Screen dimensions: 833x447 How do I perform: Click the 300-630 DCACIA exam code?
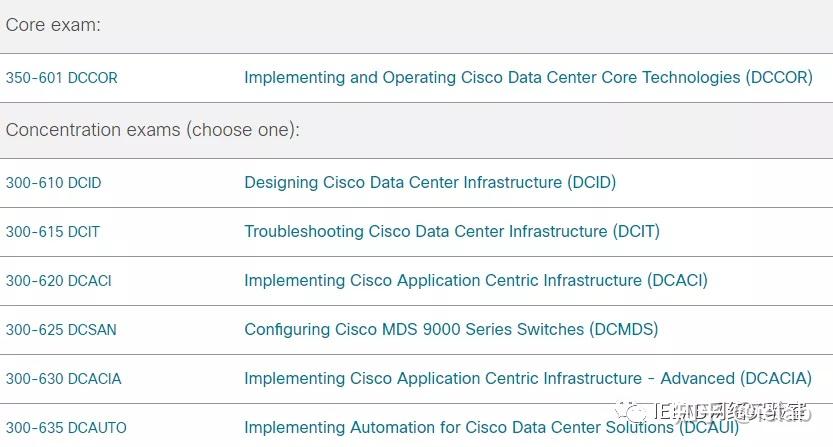pyautogui.click(x=64, y=379)
